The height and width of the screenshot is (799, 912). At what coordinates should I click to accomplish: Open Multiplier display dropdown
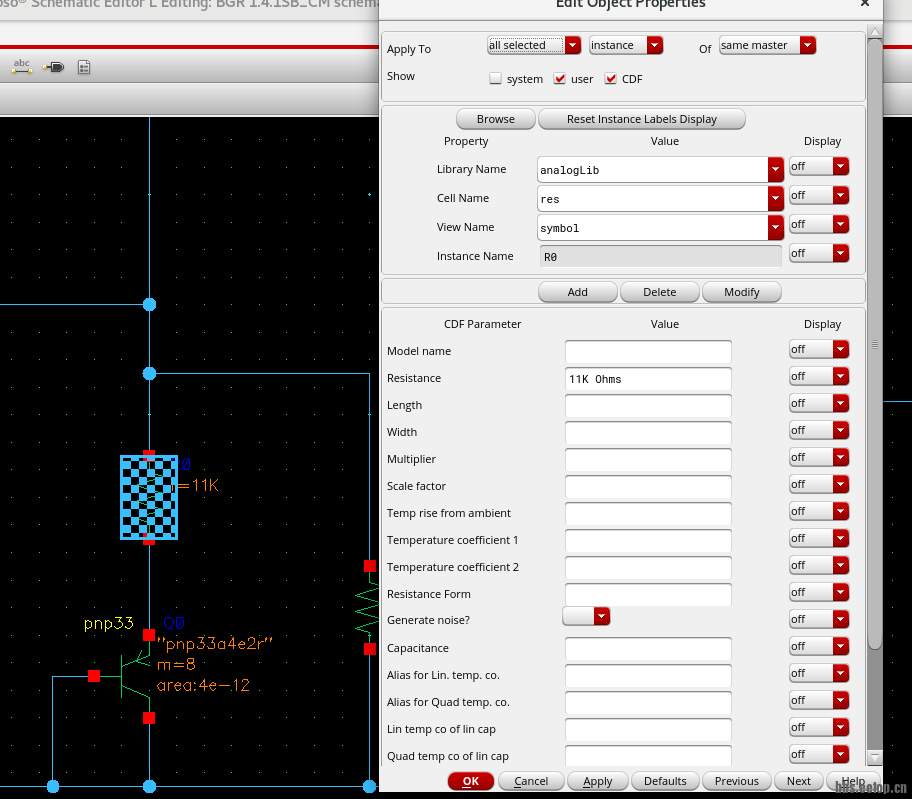tap(819, 458)
